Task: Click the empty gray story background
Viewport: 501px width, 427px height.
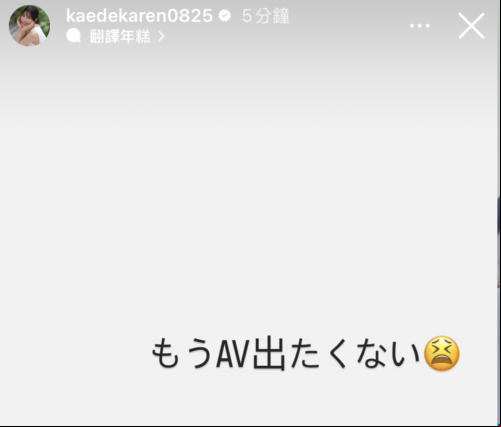Action: 248,200
